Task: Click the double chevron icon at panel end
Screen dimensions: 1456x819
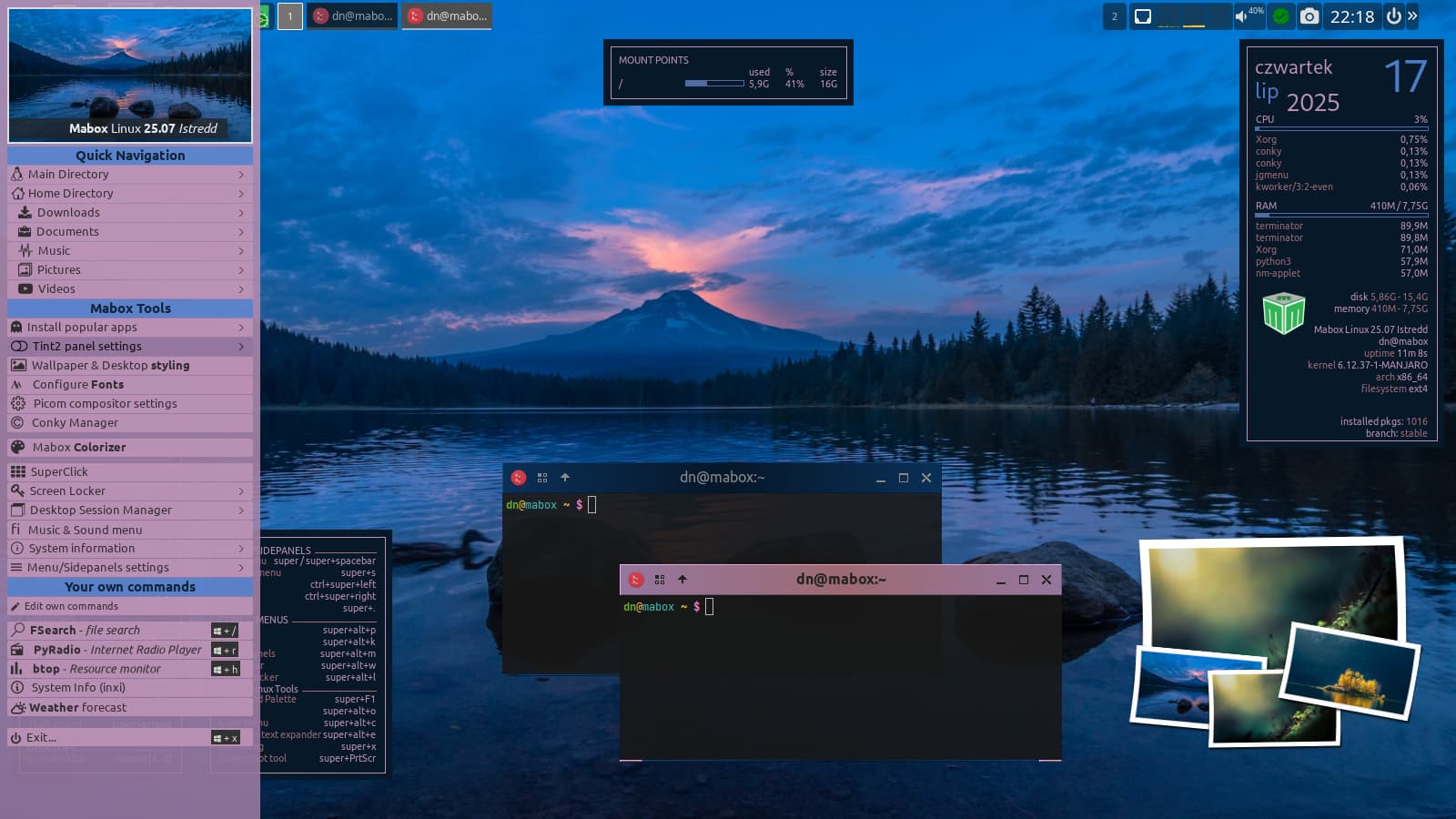Action: click(x=1412, y=16)
